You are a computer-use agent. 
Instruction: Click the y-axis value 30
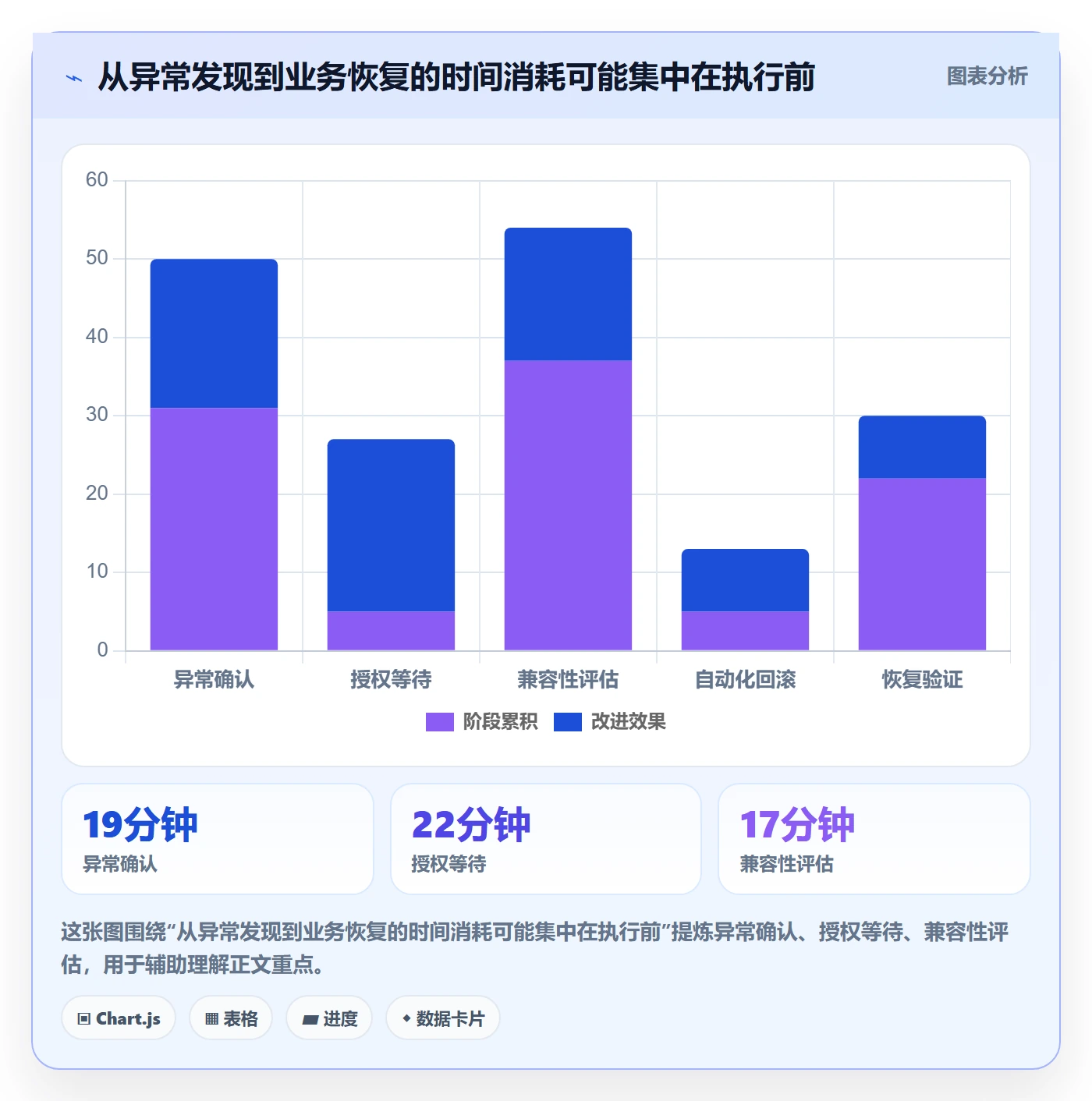97,415
